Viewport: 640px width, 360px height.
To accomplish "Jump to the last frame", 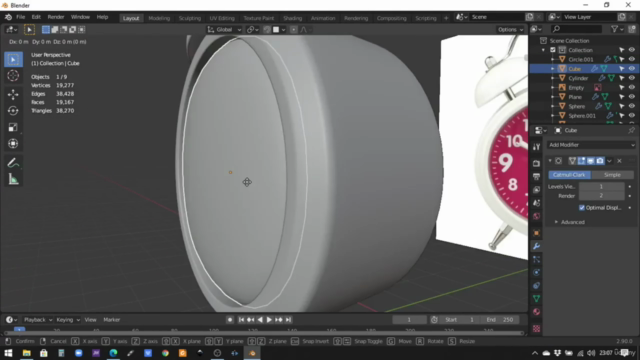I will [289, 320].
